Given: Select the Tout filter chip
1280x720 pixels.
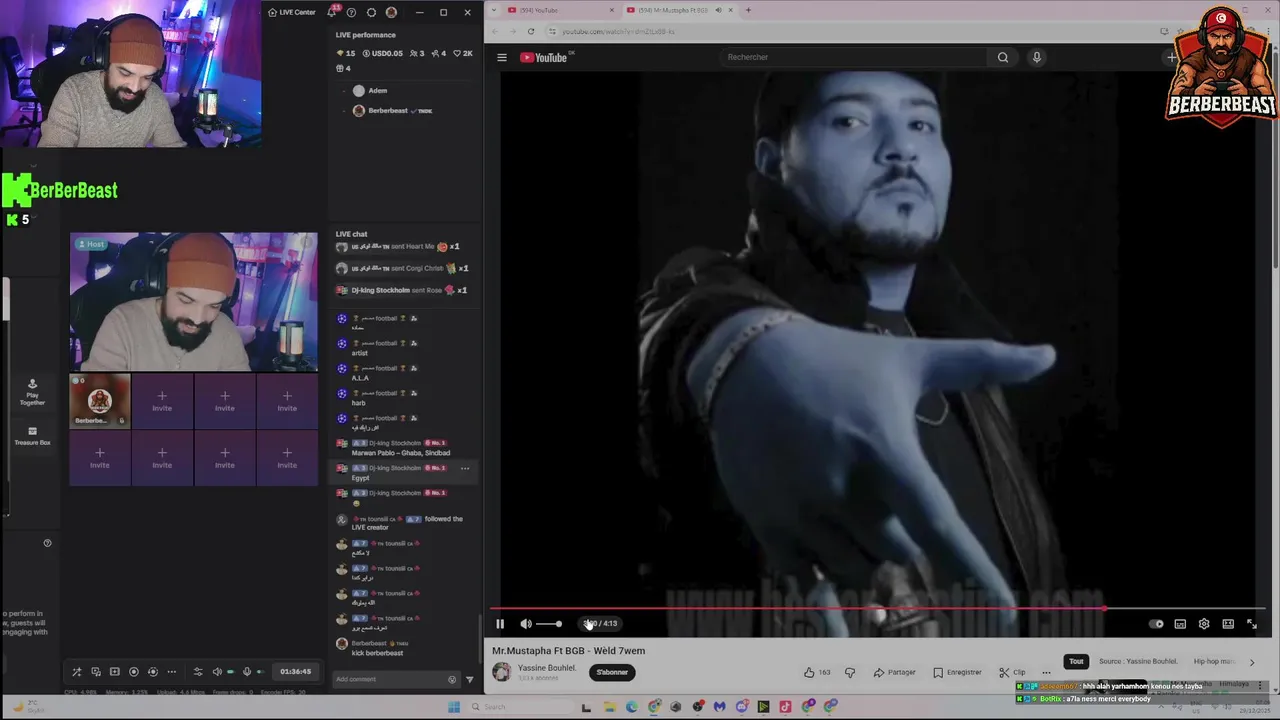Looking at the screenshot, I should 1076,661.
